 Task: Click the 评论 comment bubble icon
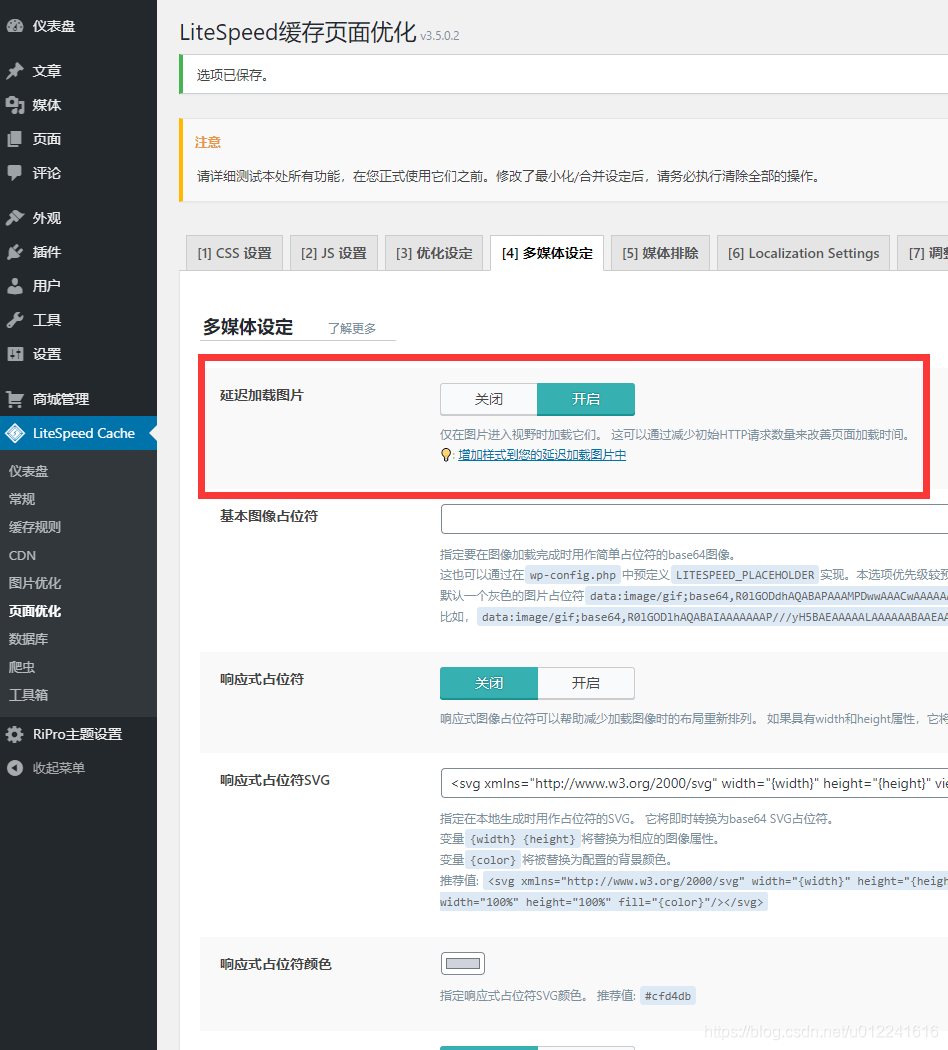coord(15,173)
